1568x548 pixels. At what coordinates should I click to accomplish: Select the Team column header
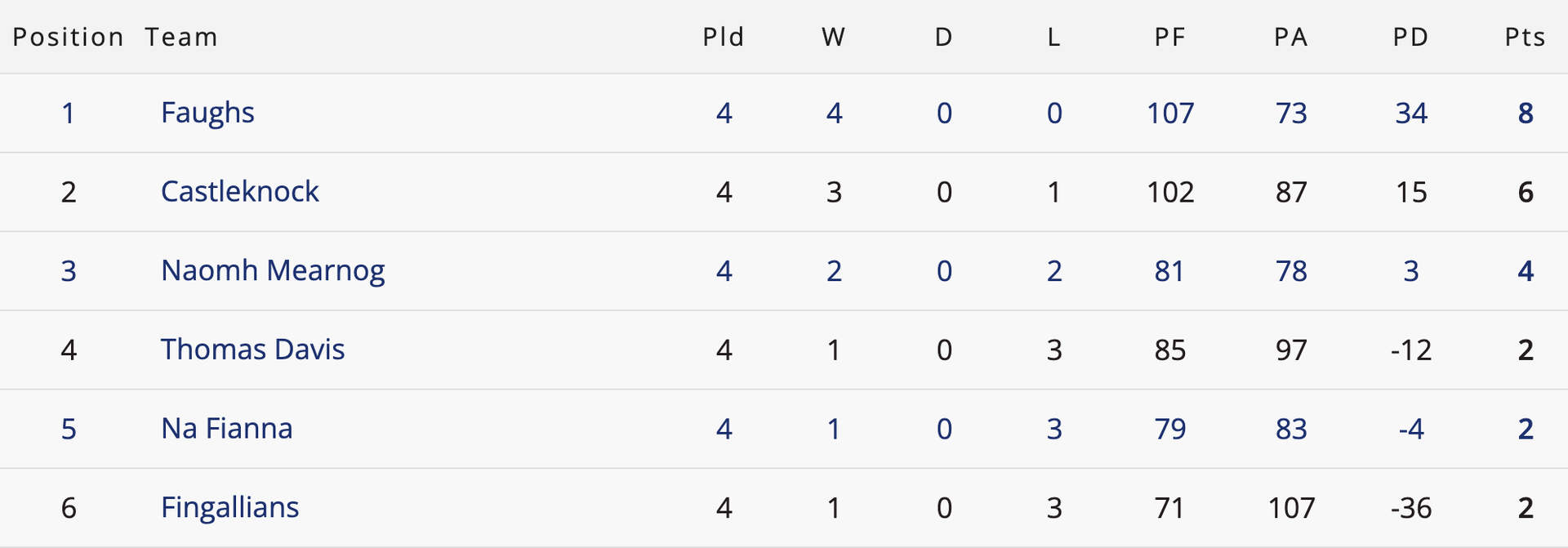click(181, 37)
